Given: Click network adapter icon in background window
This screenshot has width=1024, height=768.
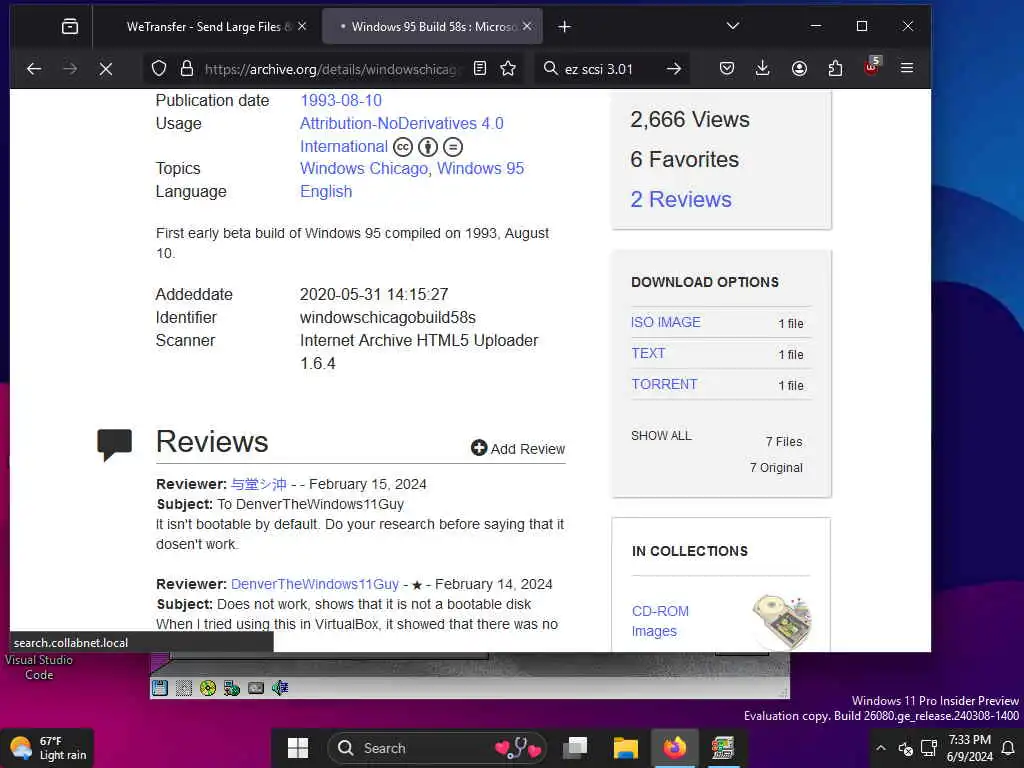Looking at the screenshot, I should tap(232, 688).
